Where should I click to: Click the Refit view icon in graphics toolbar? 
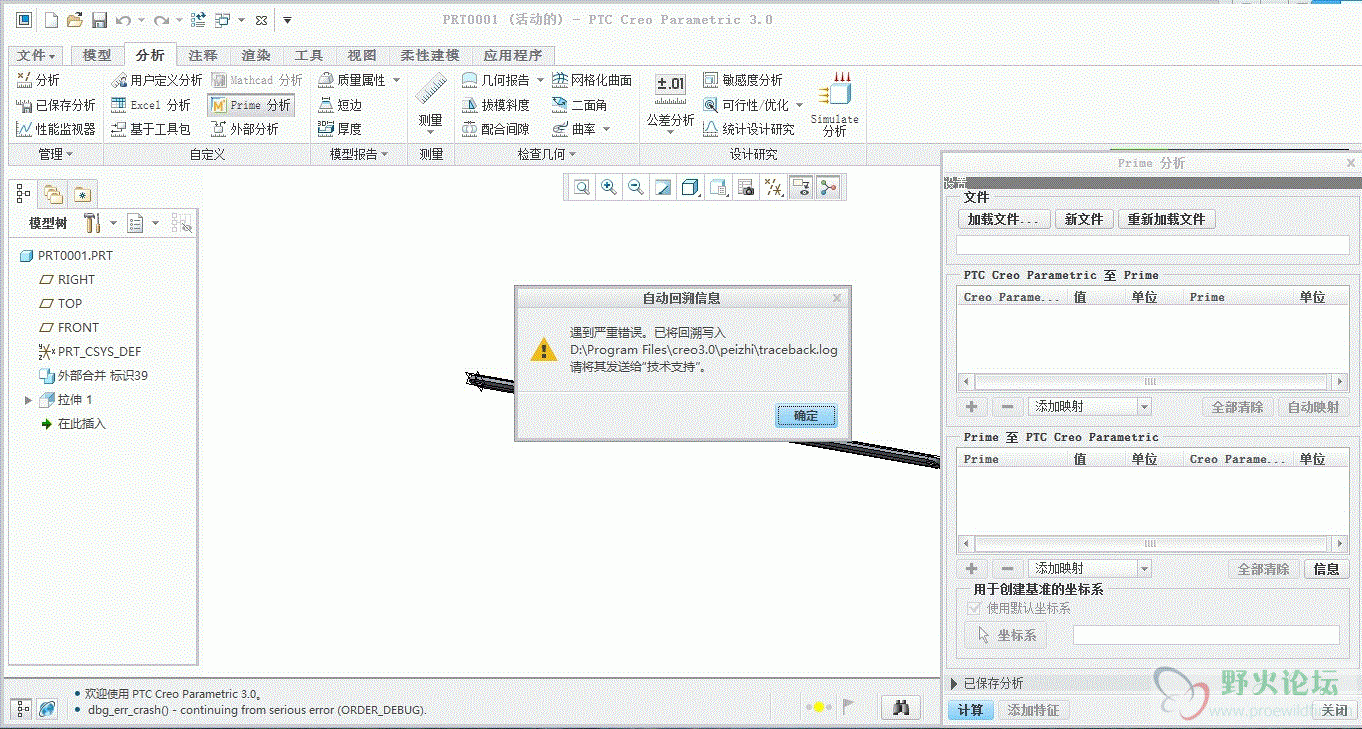[x=581, y=187]
